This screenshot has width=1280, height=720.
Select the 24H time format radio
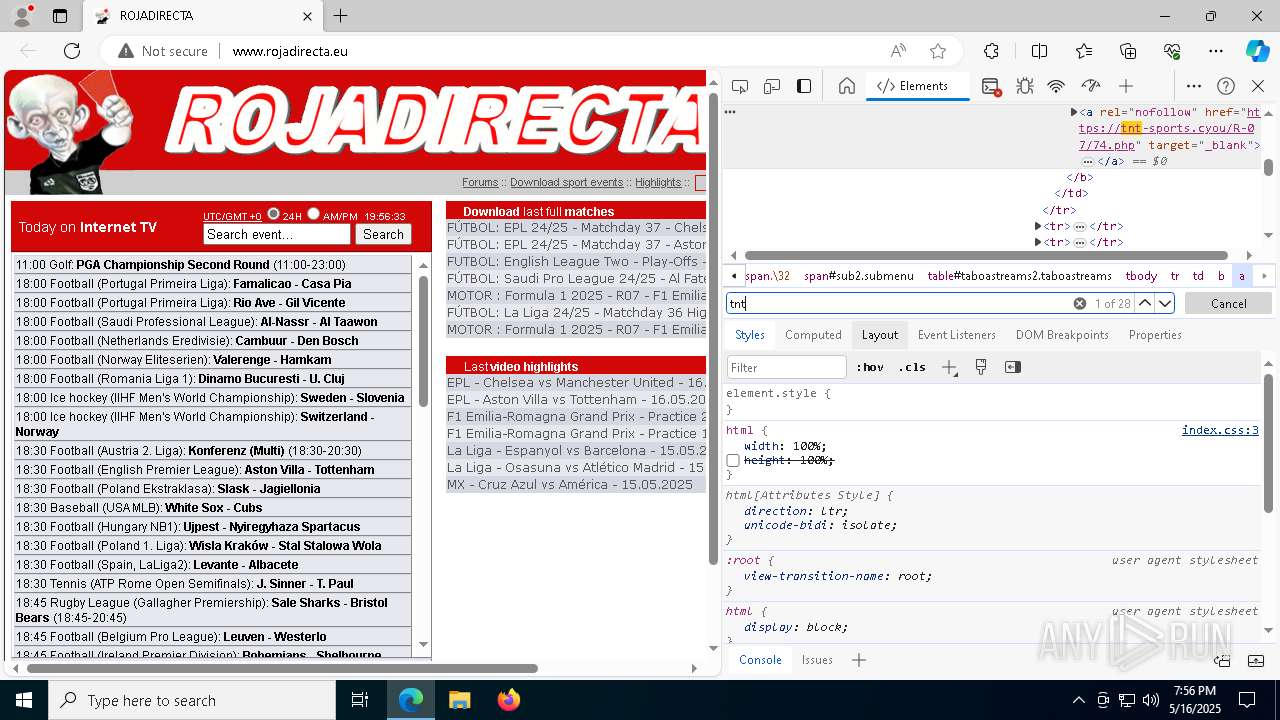(x=273, y=214)
